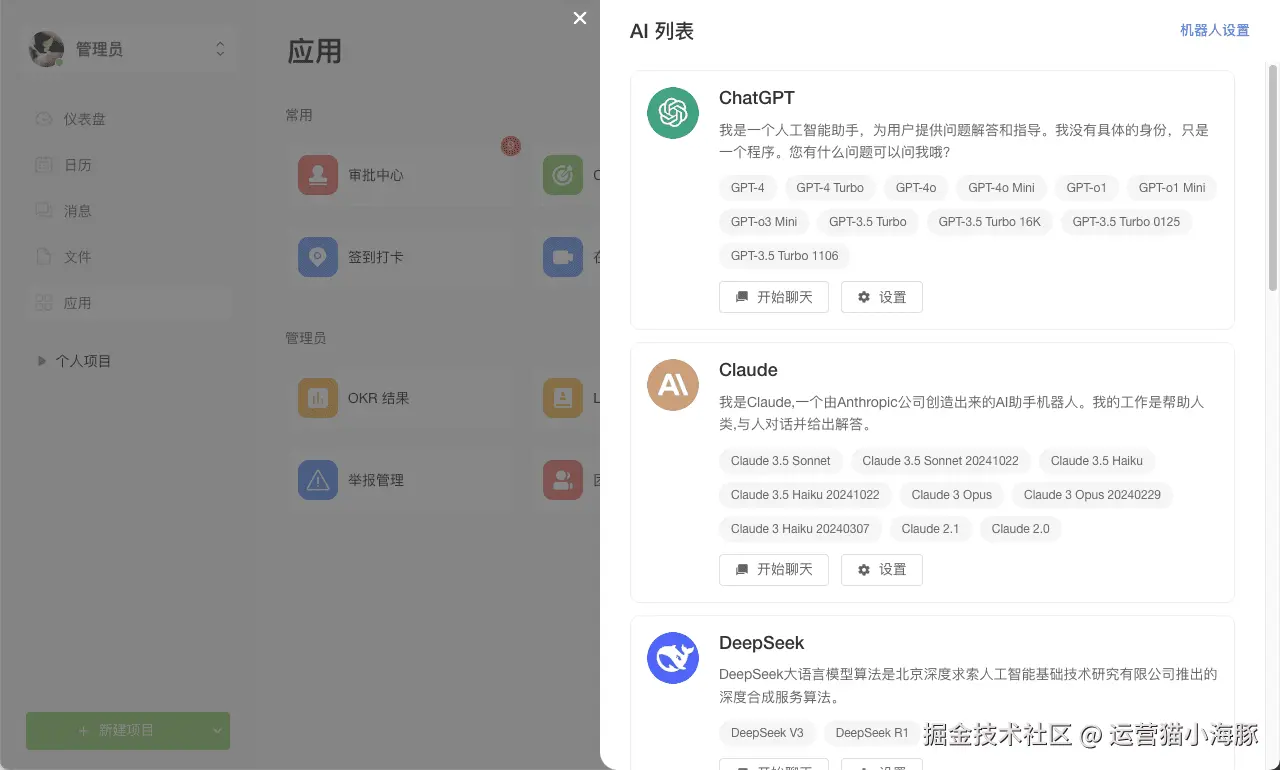Viewport: 1280px width, 770px height.
Task: Click the Claude logo avatar
Action: 673,385
